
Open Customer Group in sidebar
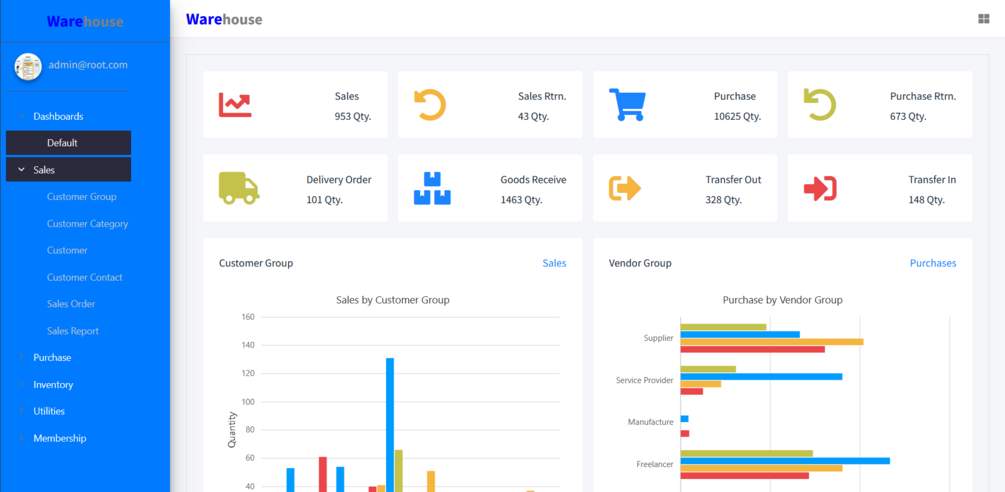(81, 197)
